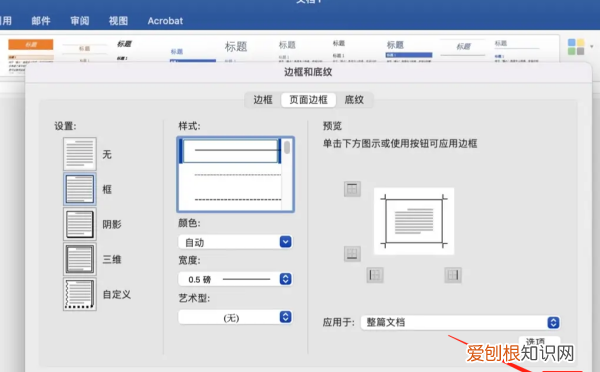Open the Acrobat ribbon tab
Viewport: 600px width, 372px height.
165,21
